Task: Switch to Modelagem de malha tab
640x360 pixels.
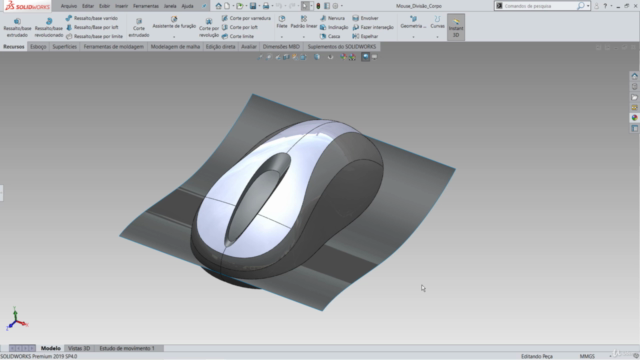Action: point(175,47)
